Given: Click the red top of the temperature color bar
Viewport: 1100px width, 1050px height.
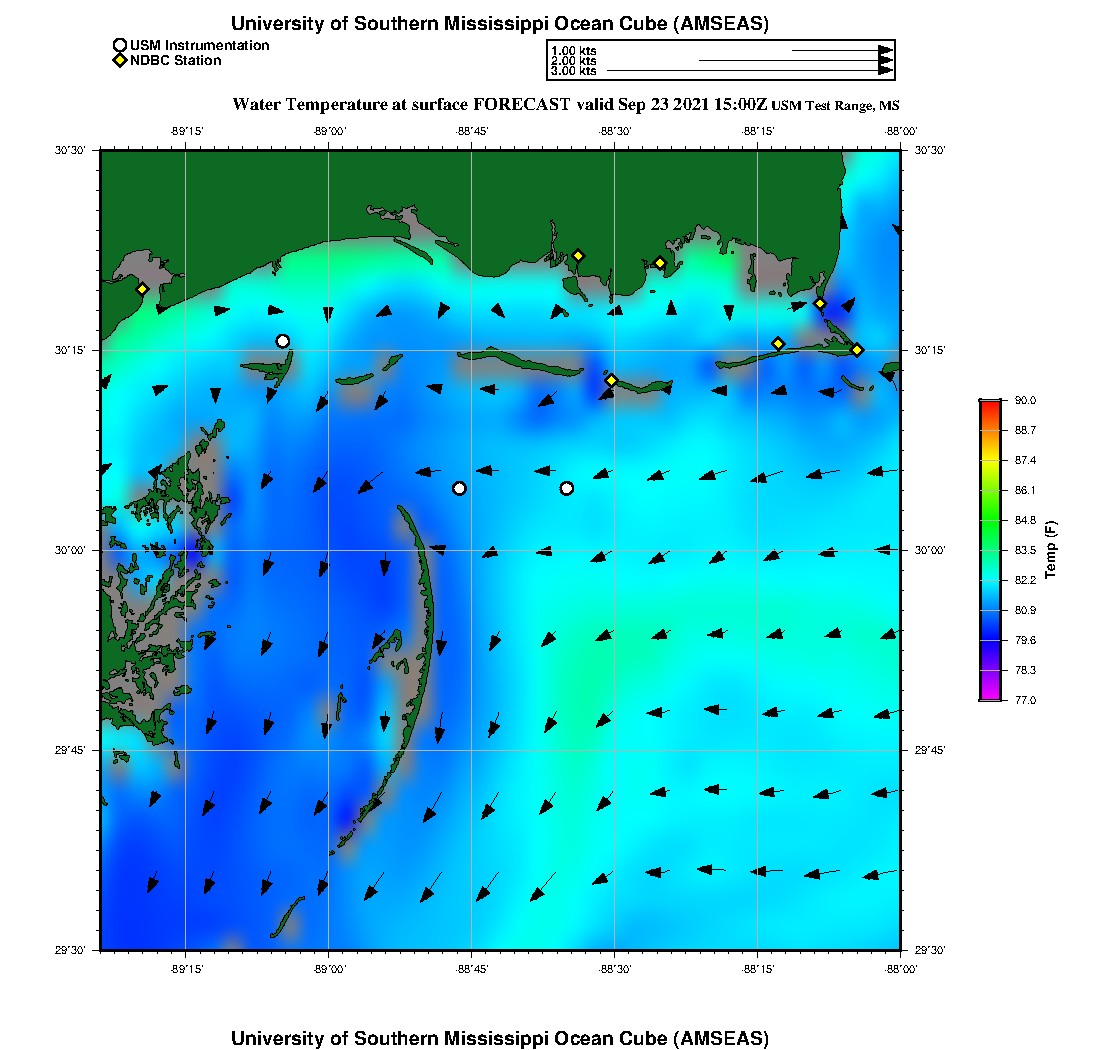Looking at the screenshot, I should (991, 408).
